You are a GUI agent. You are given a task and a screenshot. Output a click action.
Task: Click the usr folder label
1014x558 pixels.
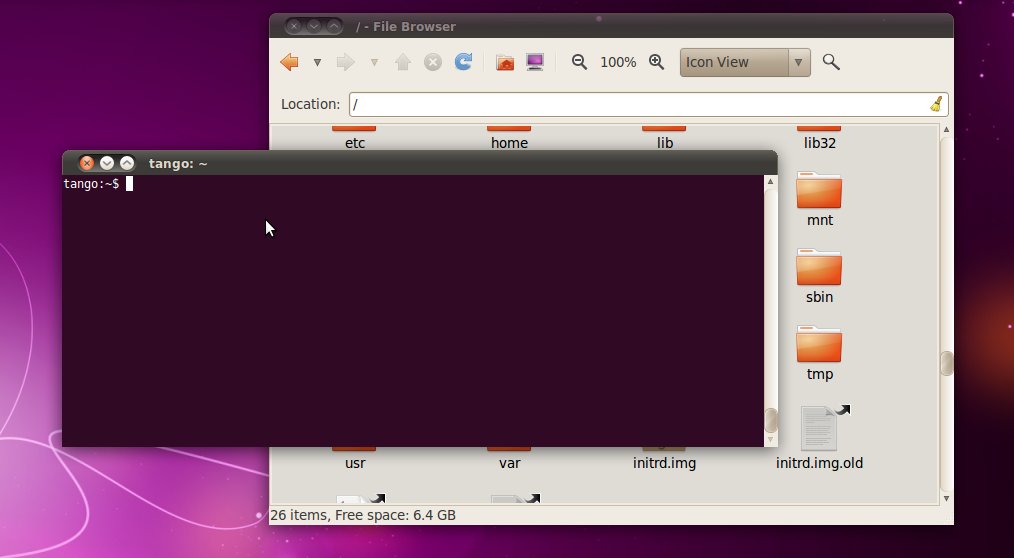(355, 463)
